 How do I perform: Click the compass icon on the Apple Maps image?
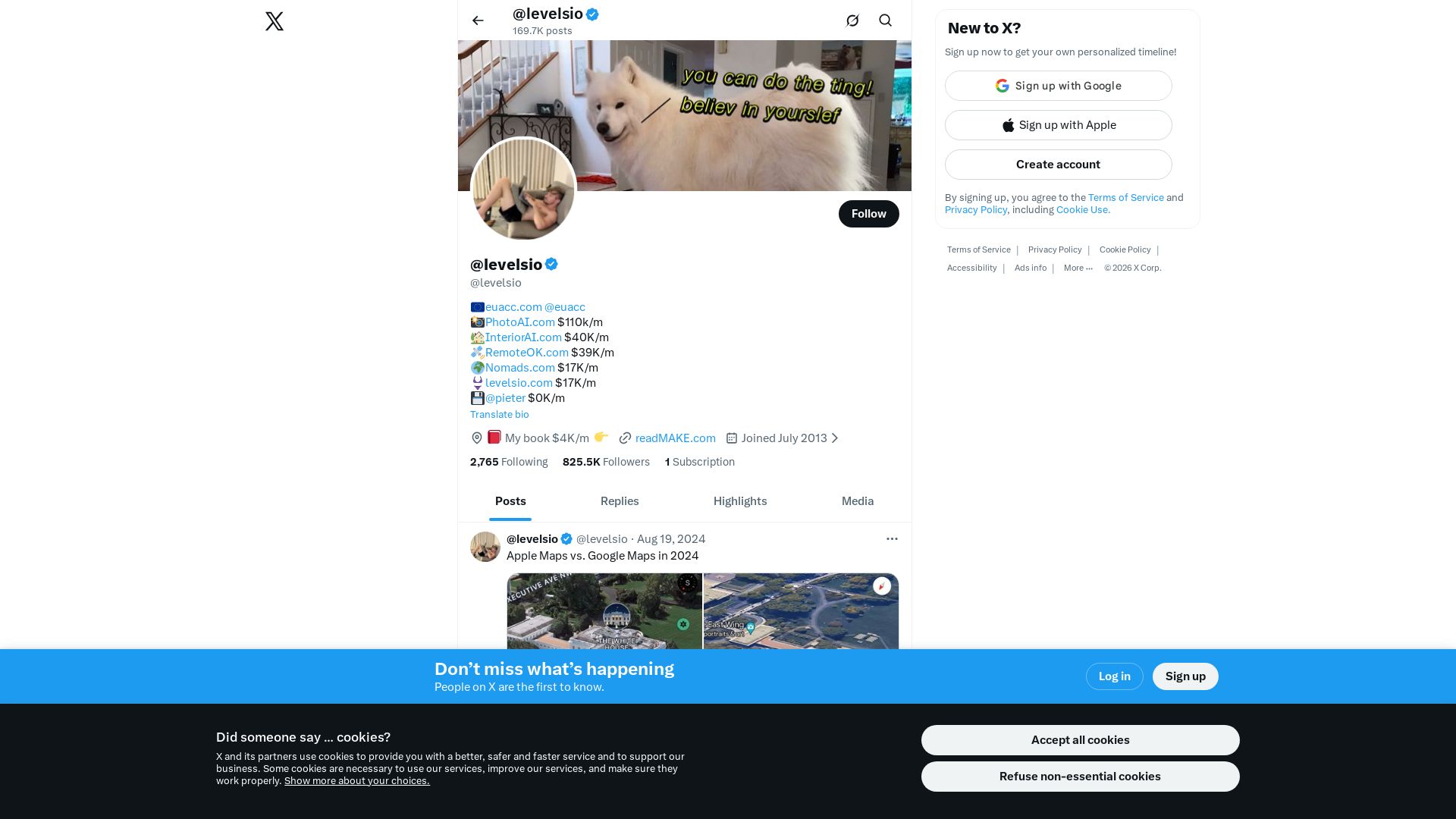click(687, 583)
